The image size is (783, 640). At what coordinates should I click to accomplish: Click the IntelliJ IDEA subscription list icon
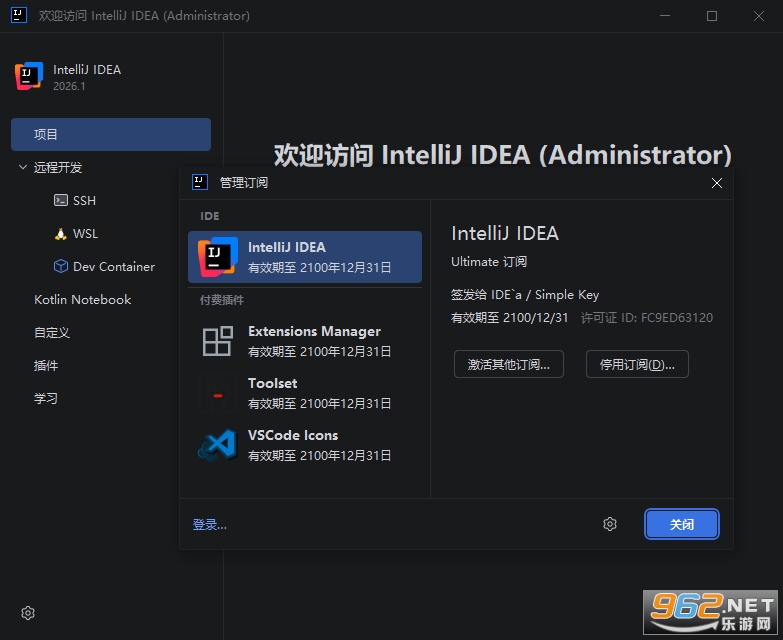[x=218, y=257]
